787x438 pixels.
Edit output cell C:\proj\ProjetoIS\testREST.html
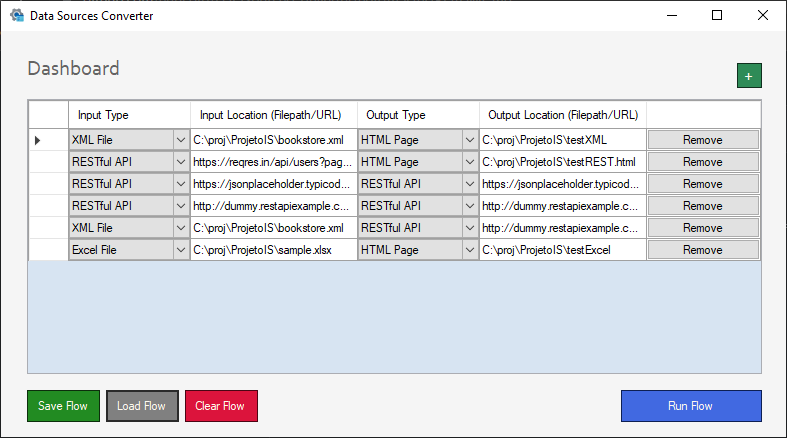pos(563,162)
